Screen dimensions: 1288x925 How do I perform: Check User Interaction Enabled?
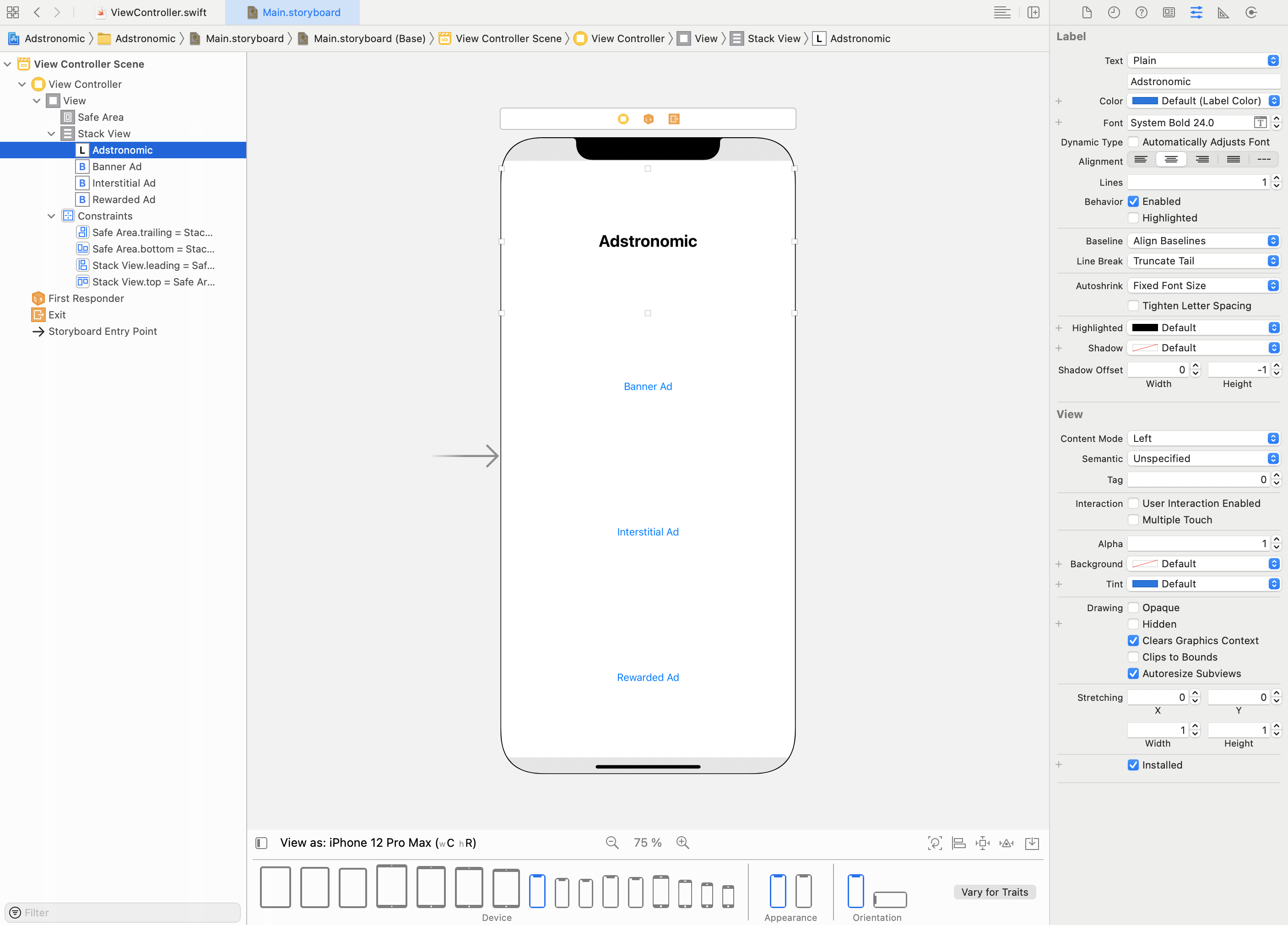point(1133,503)
